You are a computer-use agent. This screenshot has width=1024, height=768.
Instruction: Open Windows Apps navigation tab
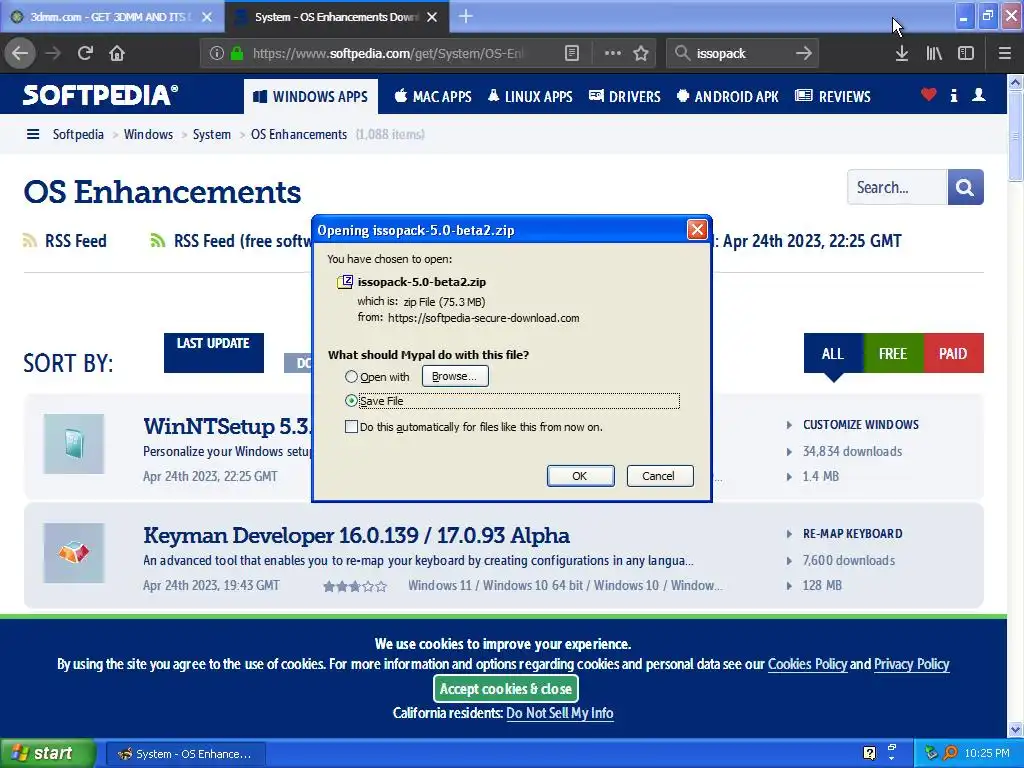click(x=311, y=97)
